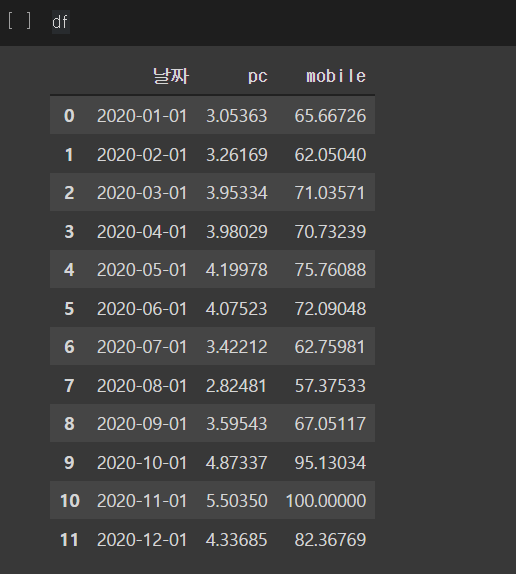Click row index 2
Screen dimensions: 516x574
(69, 193)
